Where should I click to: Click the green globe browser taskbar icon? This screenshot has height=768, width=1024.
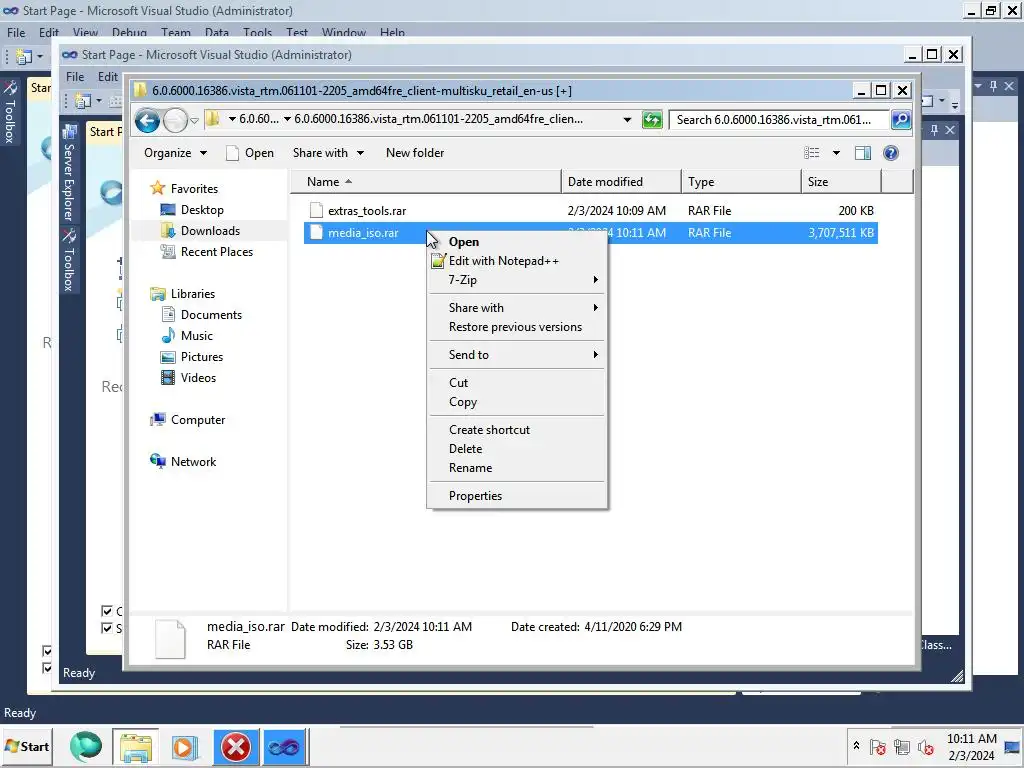86,746
